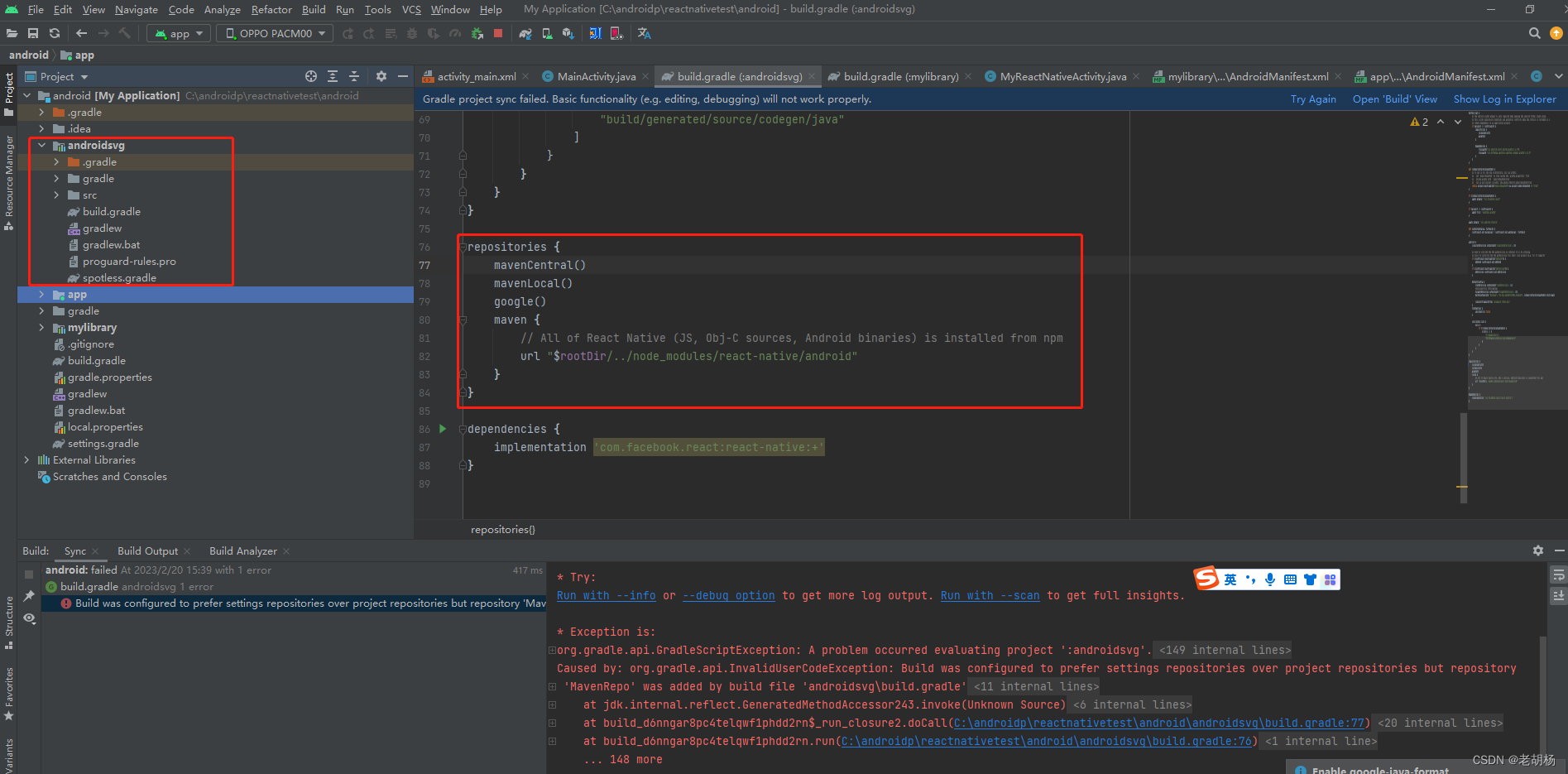This screenshot has height=774, width=1568.
Task: Switch to build.gradle (:mylibrary) tab
Action: coord(901,76)
